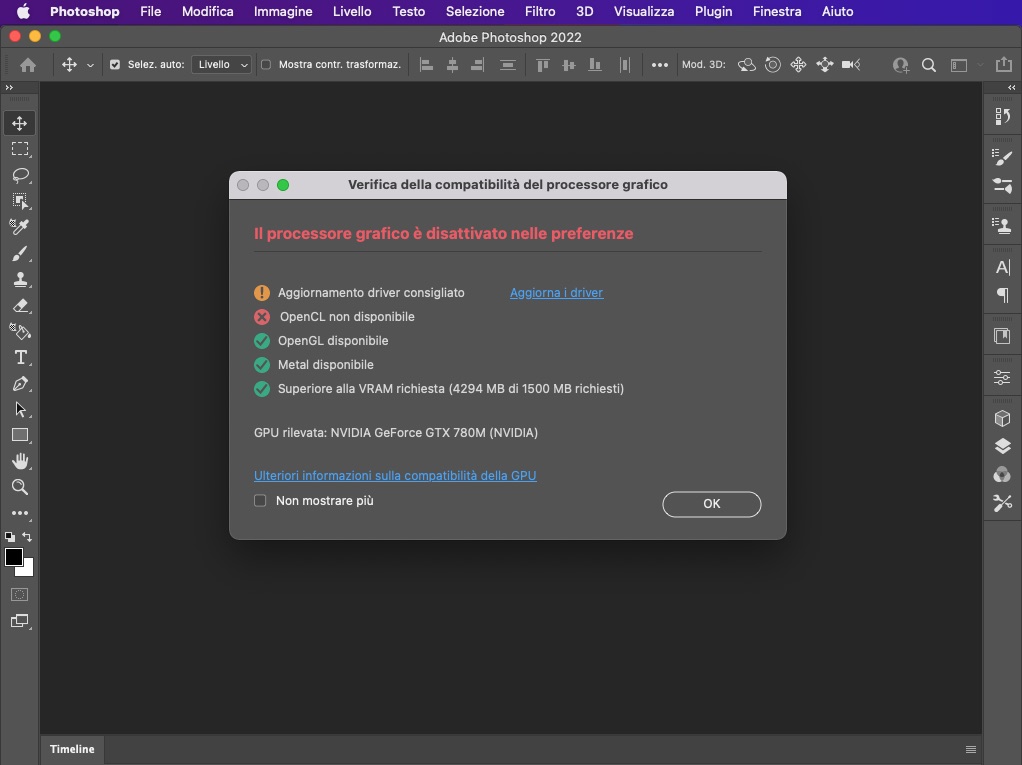Expand the right panel dock arrows
This screenshot has width=1022, height=765.
tap(1012, 87)
